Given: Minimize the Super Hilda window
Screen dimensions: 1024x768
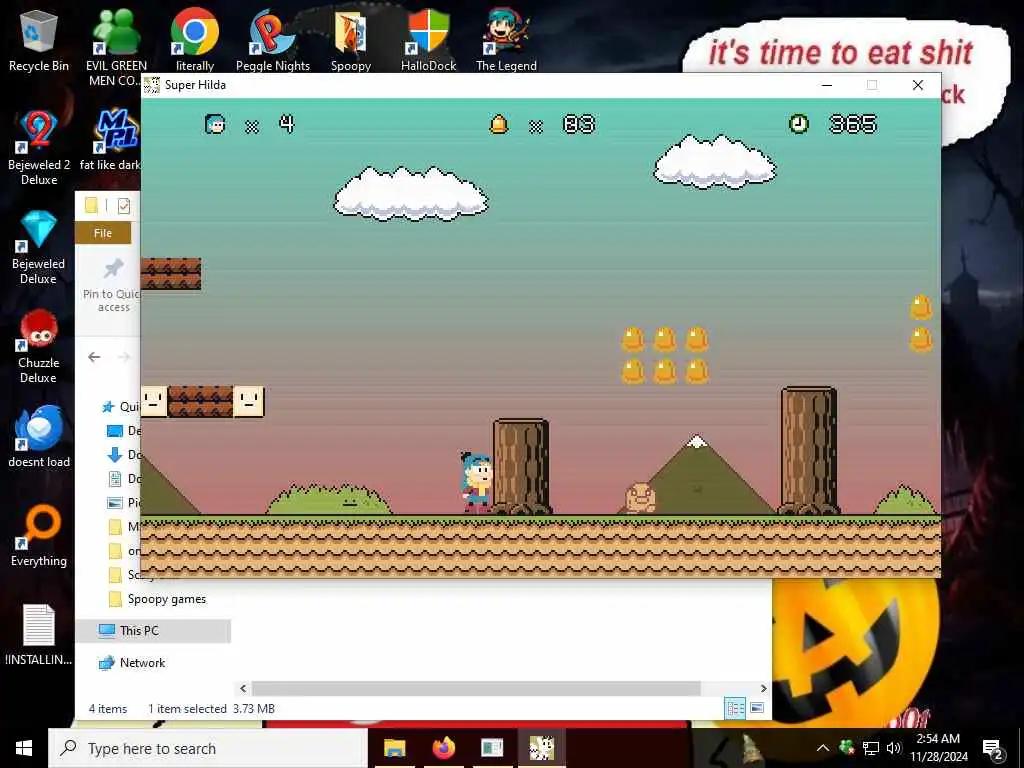Looking at the screenshot, I should click(827, 85).
